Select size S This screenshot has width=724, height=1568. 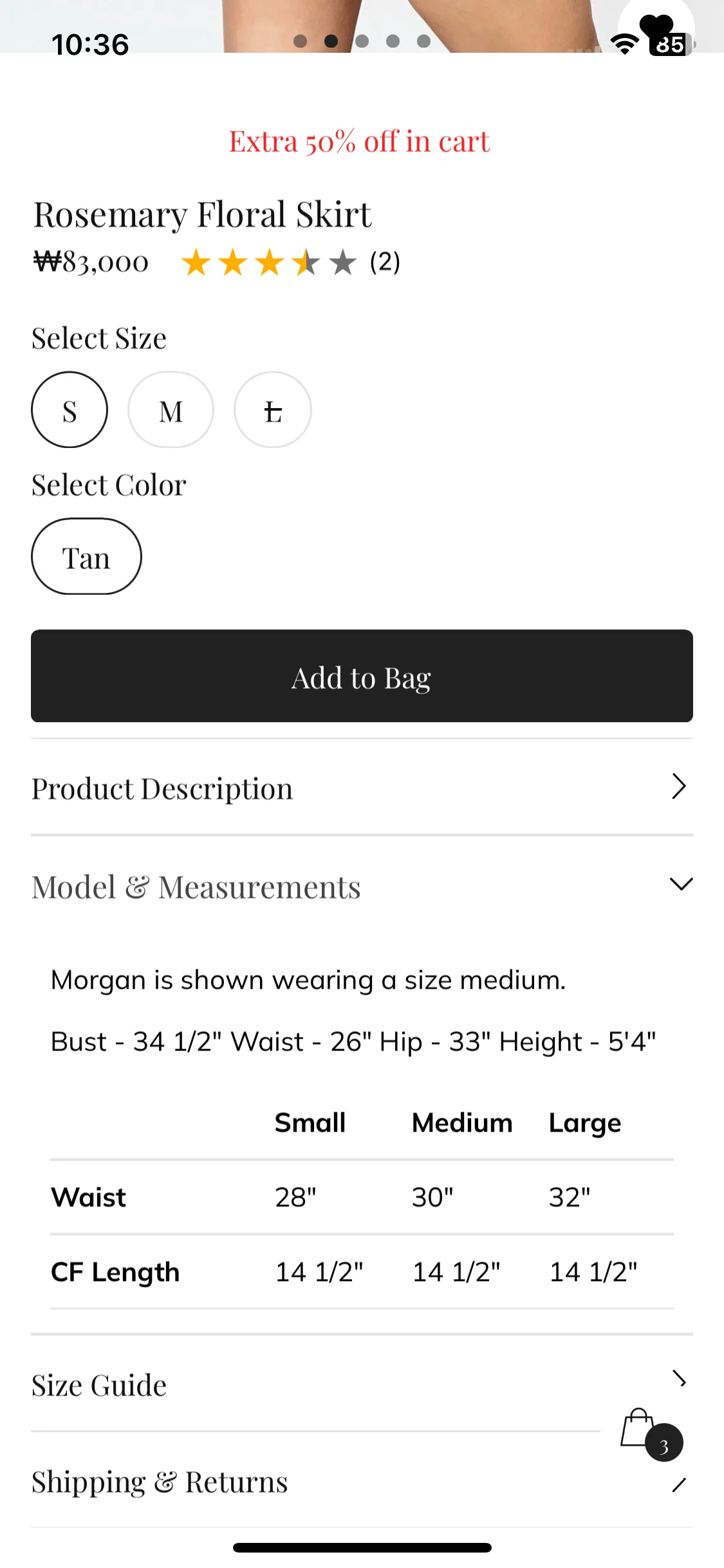click(x=70, y=409)
